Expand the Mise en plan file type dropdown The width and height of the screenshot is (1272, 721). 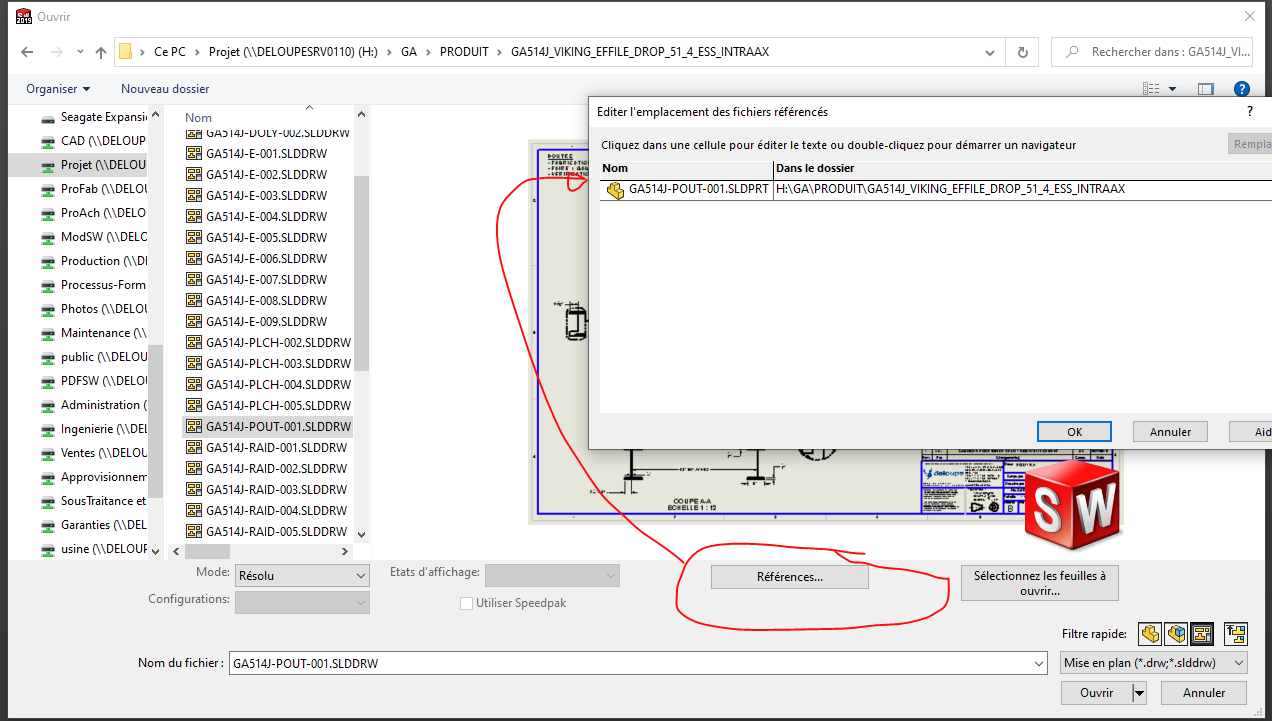pyautogui.click(x=1153, y=663)
